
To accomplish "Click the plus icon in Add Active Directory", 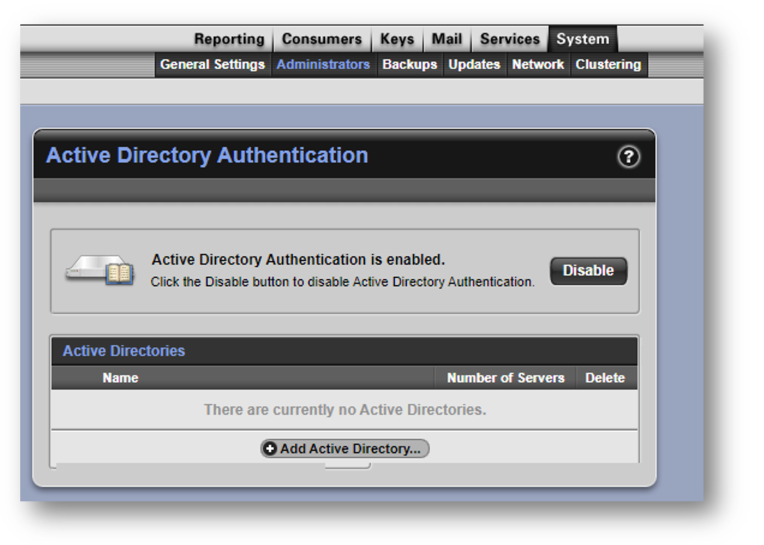I will 270,449.
